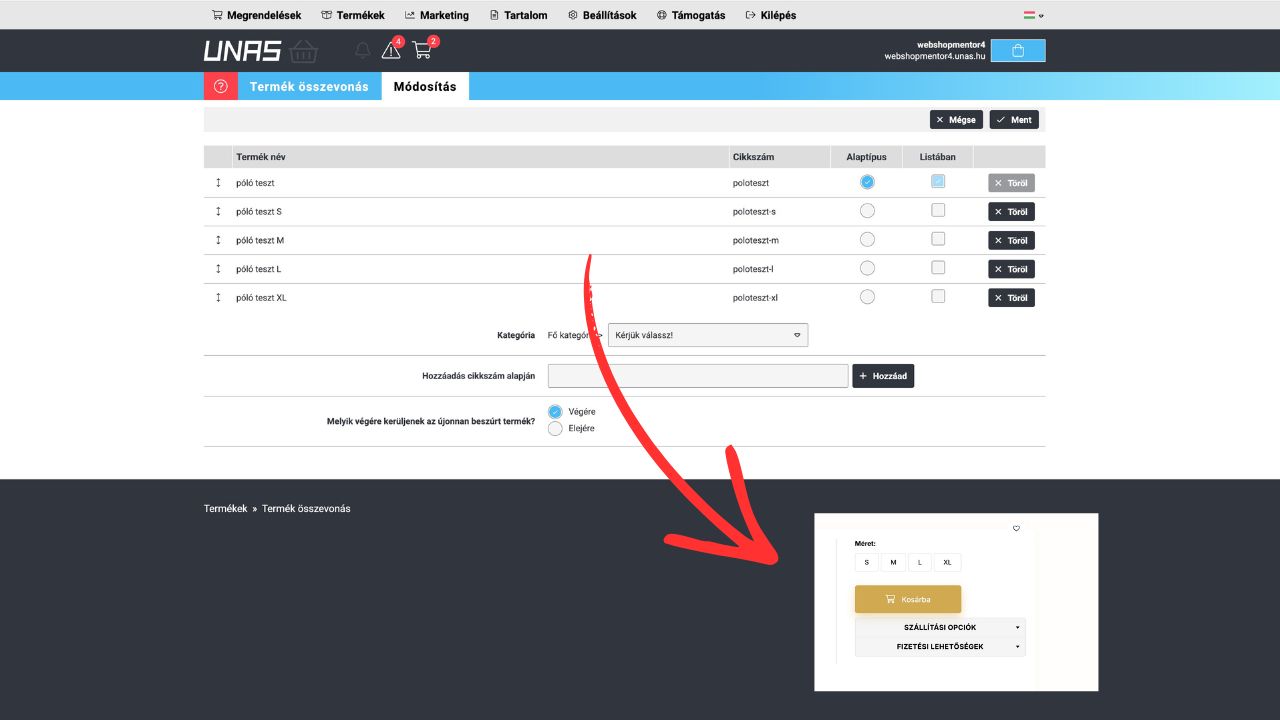The image size is (1280, 720).
Task: Open the Megrendelések menu
Action: pos(257,15)
